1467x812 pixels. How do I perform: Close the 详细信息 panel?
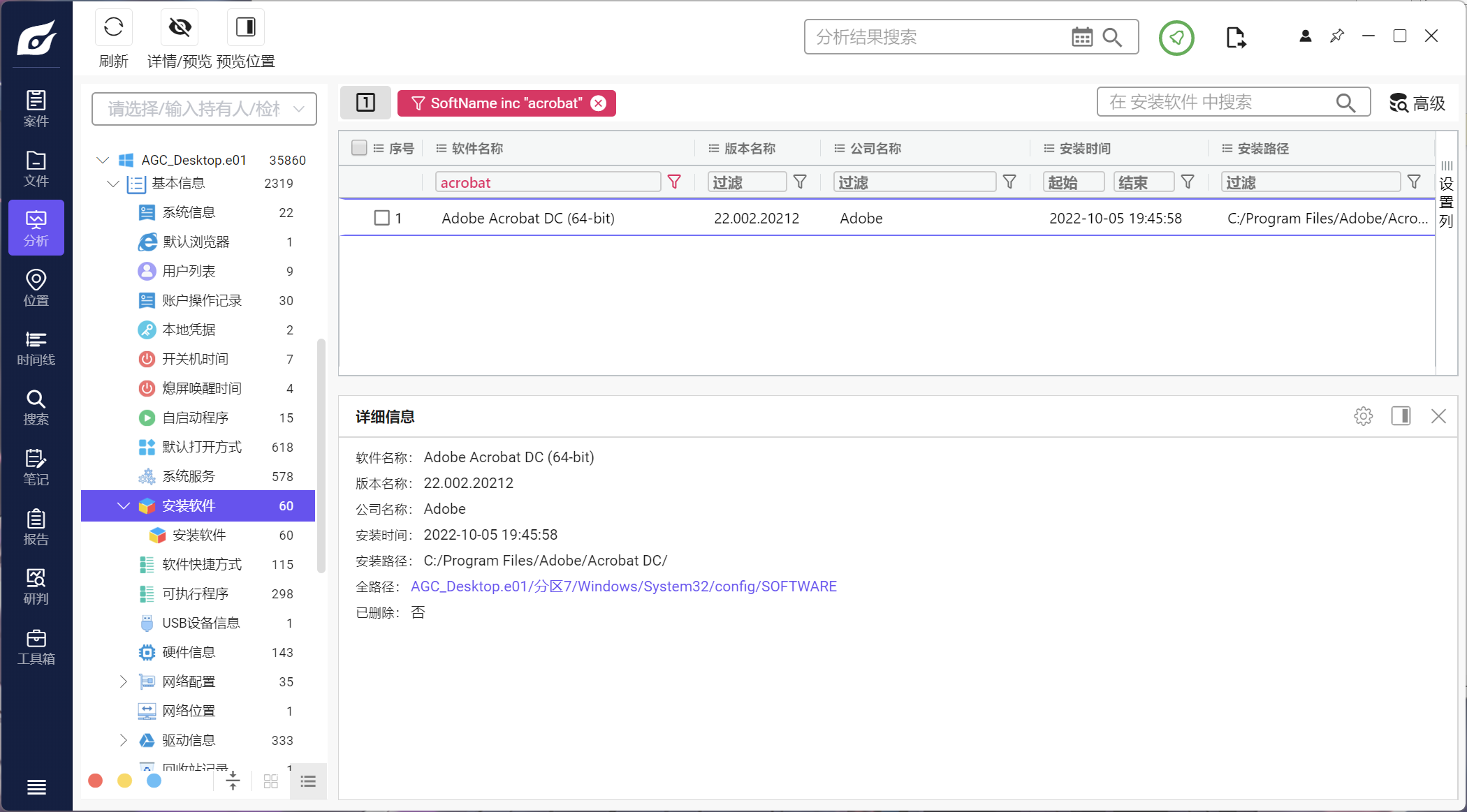click(x=1438, y=416)
